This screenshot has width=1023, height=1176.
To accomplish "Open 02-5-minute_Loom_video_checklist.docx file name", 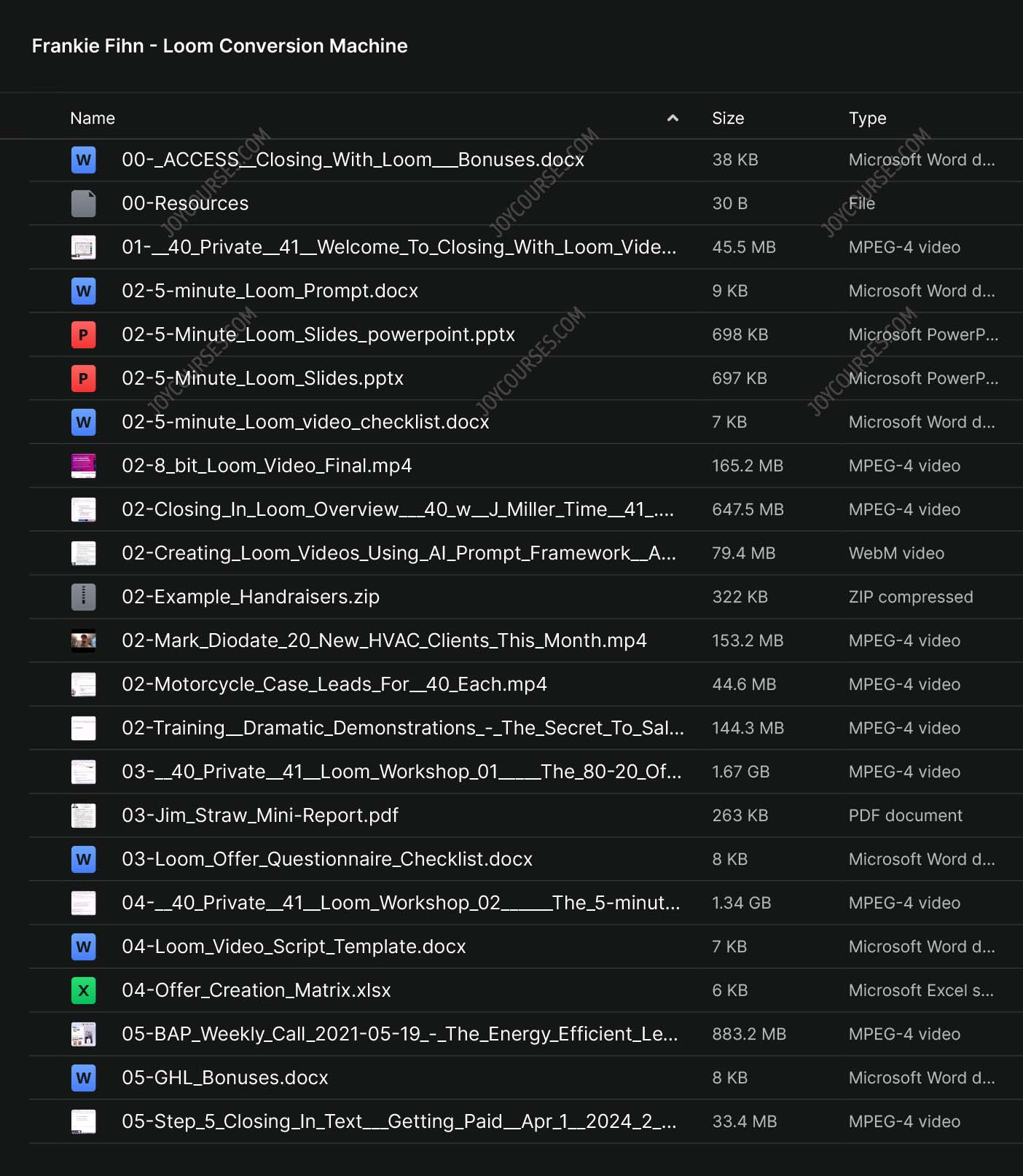I will pyautogui.click(x=305, y=422).
